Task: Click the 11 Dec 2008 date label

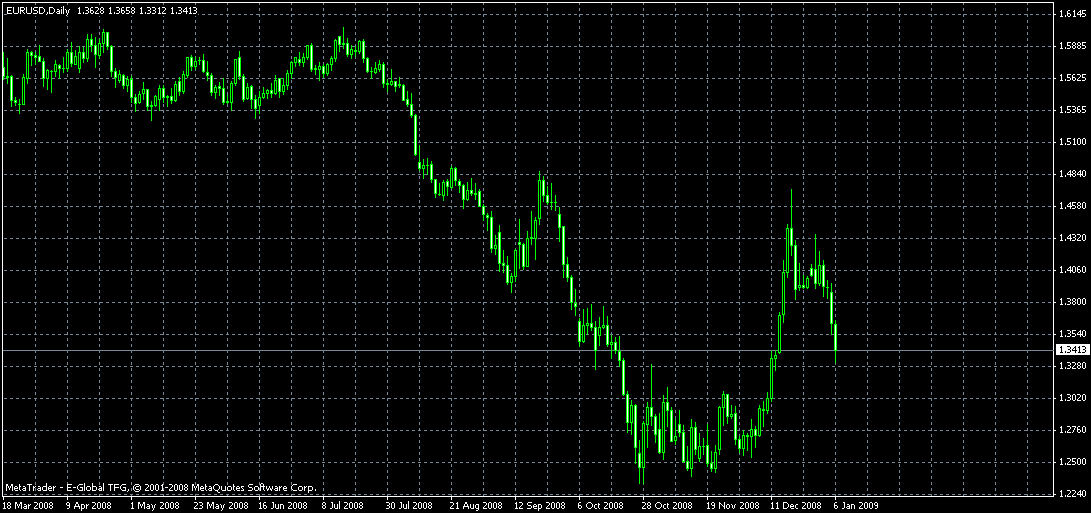Action: pyautogui.click(x=796, y=506)
